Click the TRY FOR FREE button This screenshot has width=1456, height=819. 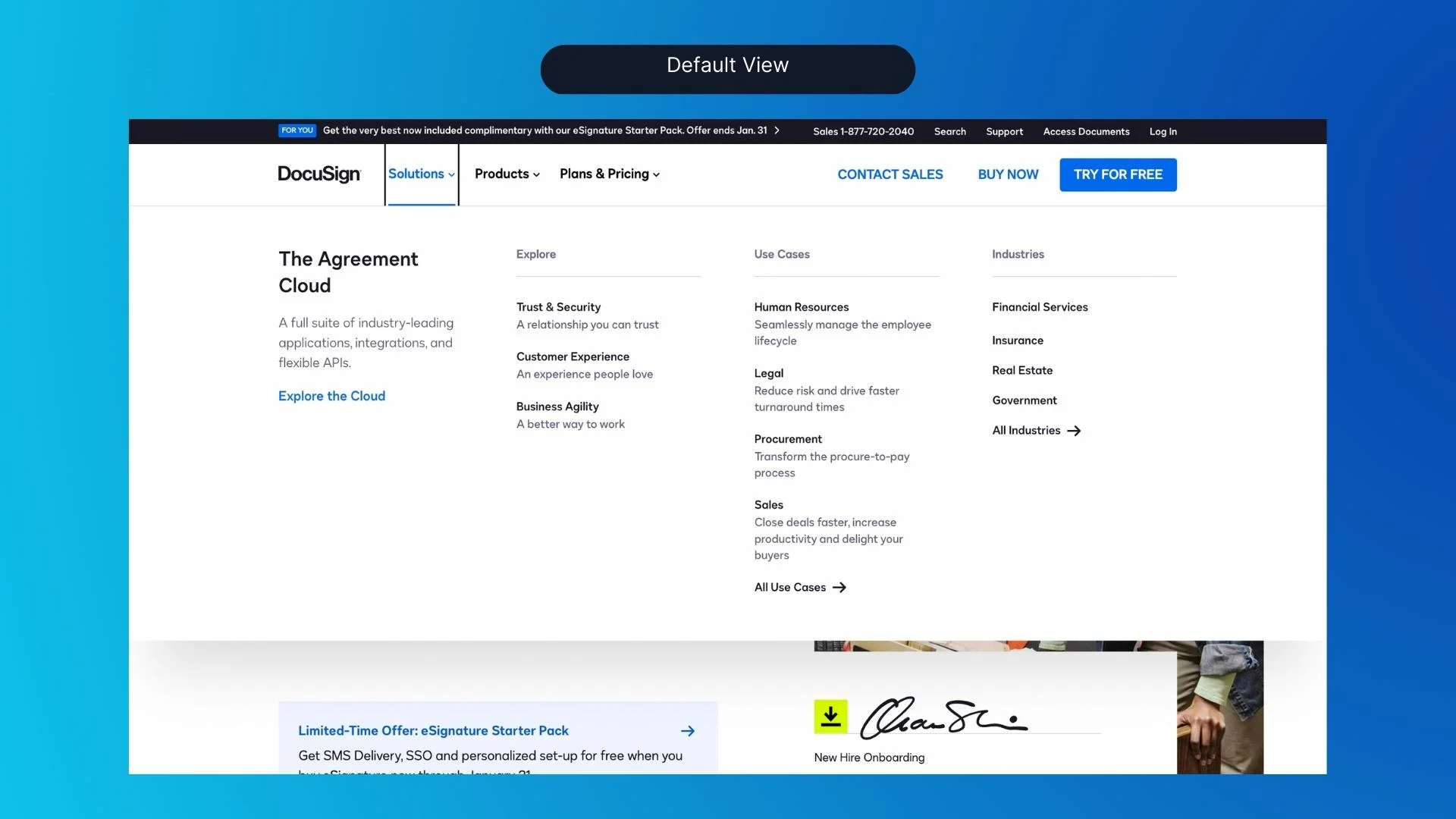[1118, 174]
